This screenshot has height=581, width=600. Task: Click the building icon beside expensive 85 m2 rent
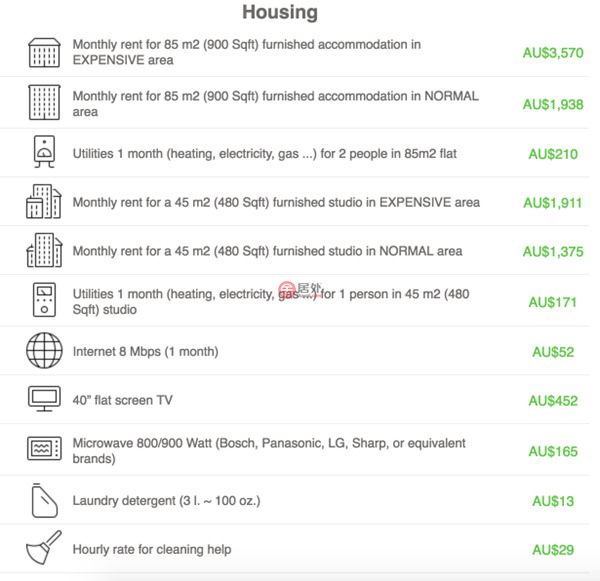[x=44, y=53]
